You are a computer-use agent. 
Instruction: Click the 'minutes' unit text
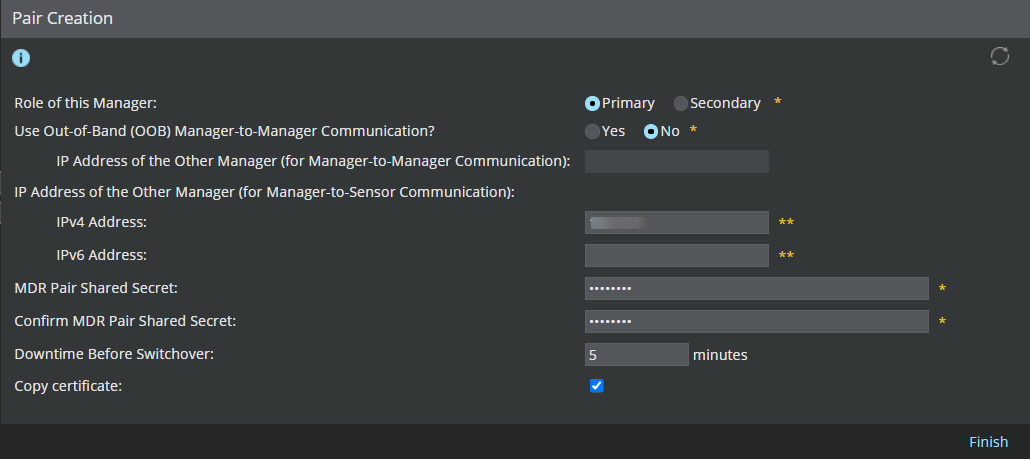point(720,355)
